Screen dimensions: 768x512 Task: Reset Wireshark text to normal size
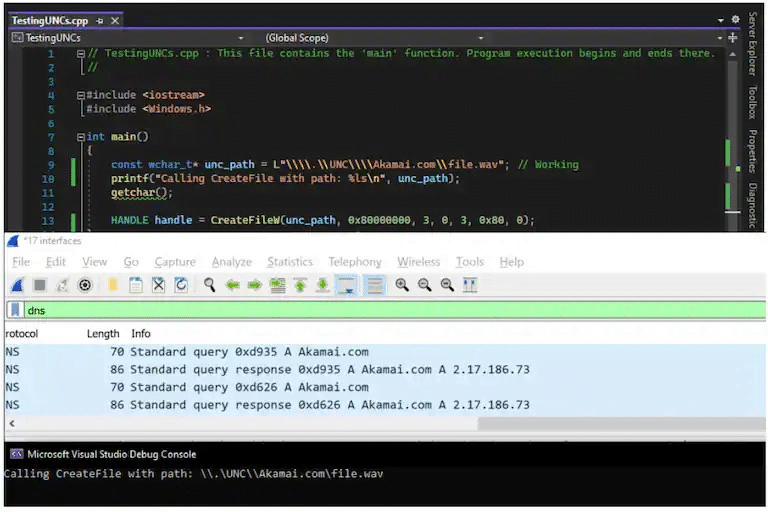447,285
